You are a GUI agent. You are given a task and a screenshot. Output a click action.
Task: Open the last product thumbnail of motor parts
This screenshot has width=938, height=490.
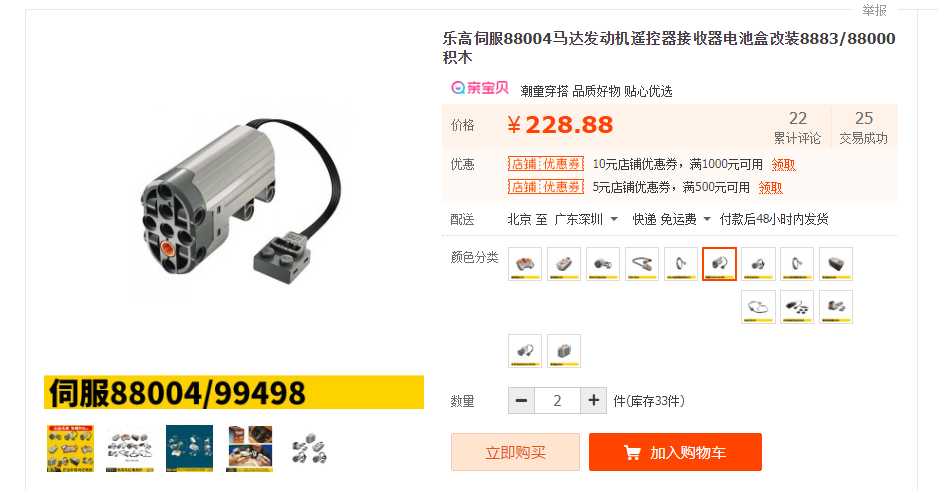[309, 449]
